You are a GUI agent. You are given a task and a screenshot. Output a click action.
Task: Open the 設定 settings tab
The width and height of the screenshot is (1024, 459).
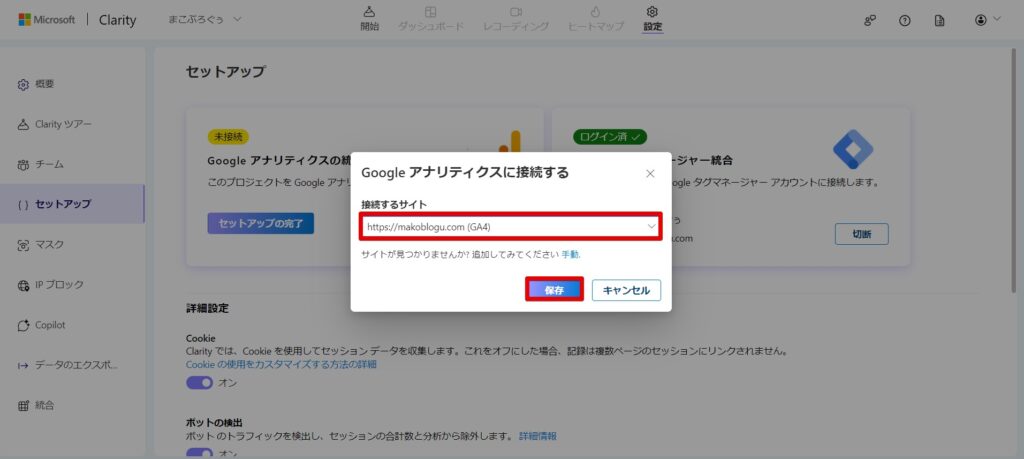(x=652, y=19)
